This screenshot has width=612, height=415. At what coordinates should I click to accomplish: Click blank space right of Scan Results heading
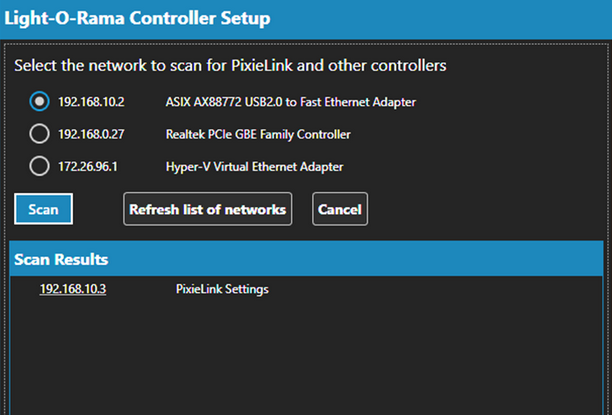(x=400, y=259)
